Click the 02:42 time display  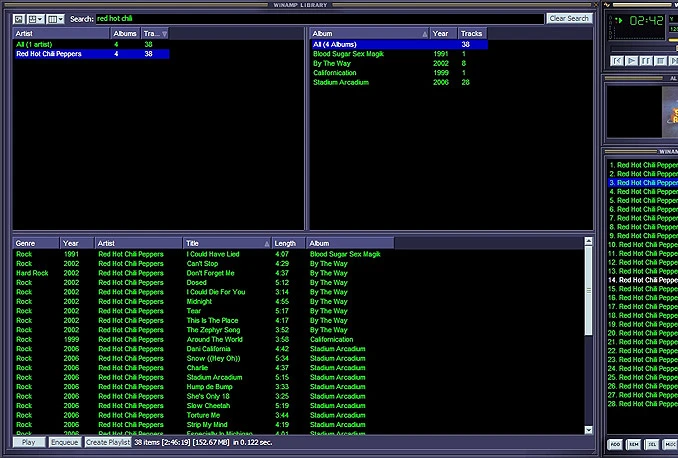[646, 20]
